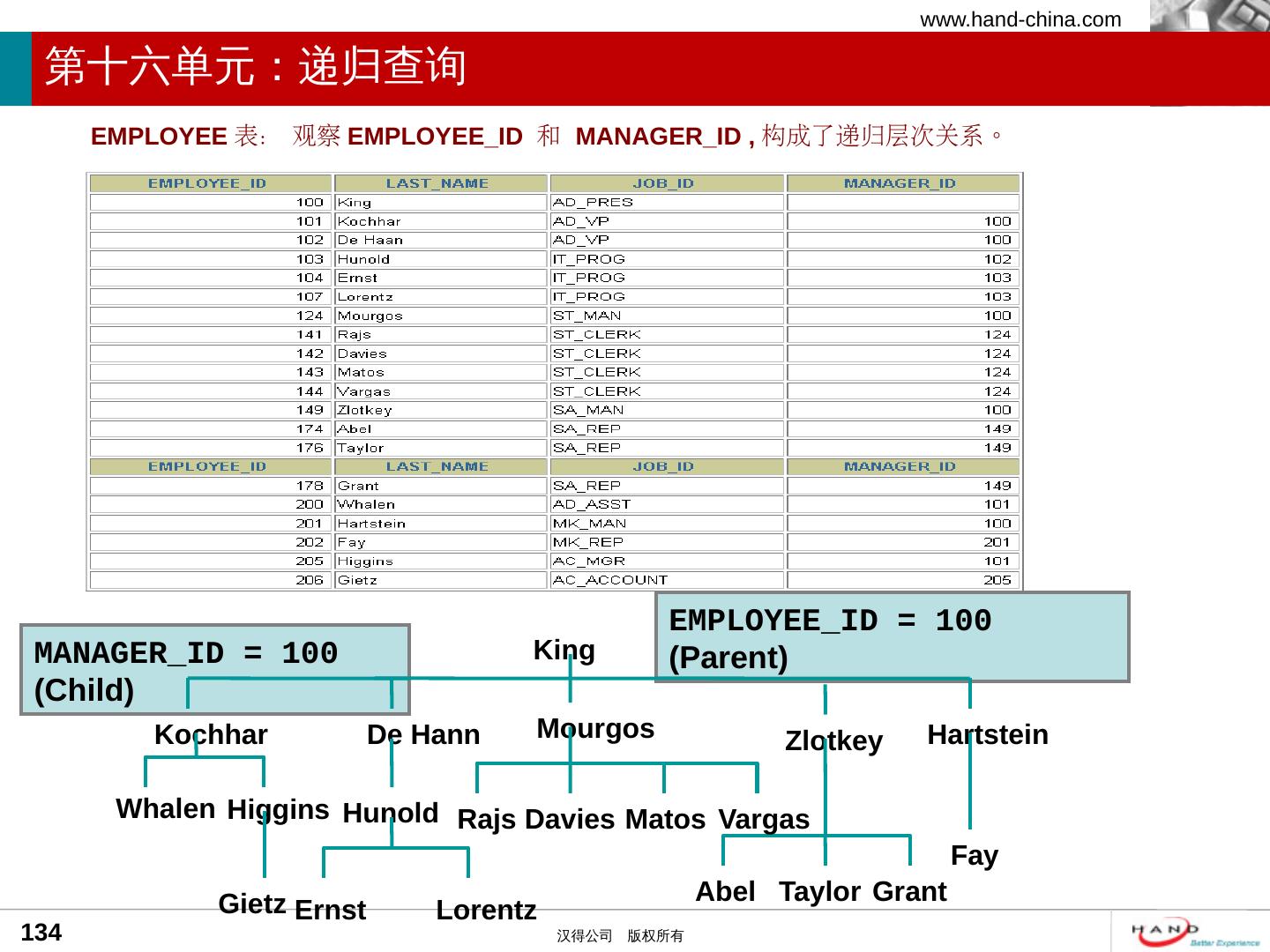The image size is (1270, 952).
Task: Click the Gietz leaf node
Action: pos(251,904)
